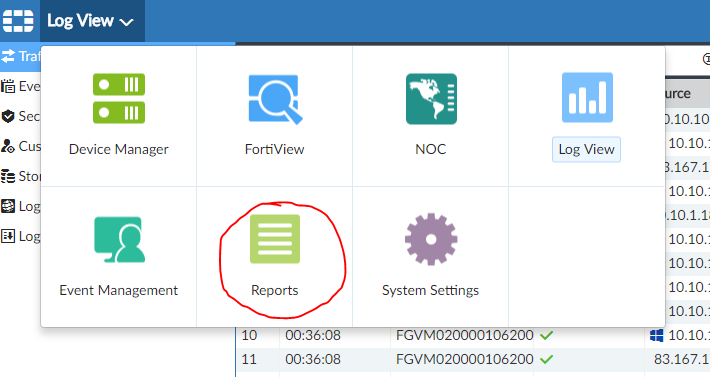Viewport: 710px width, 377px height.
Task: Click the FortiView label
Action: click(274, 149)
